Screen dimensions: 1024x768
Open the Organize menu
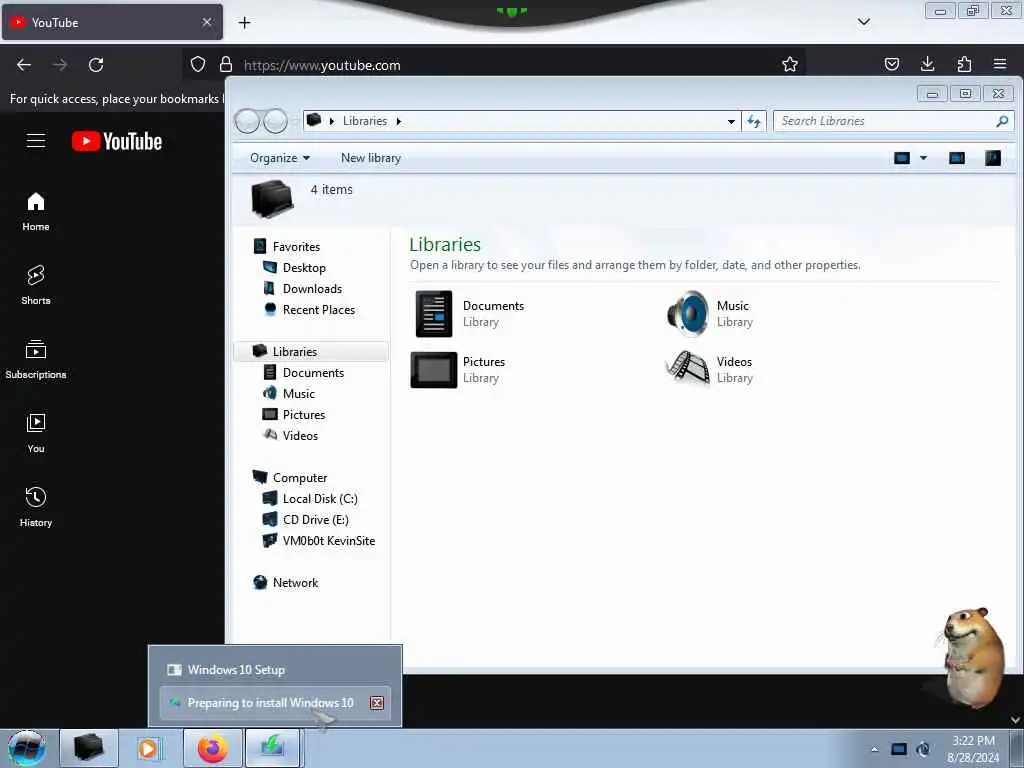tap(280, 158)
